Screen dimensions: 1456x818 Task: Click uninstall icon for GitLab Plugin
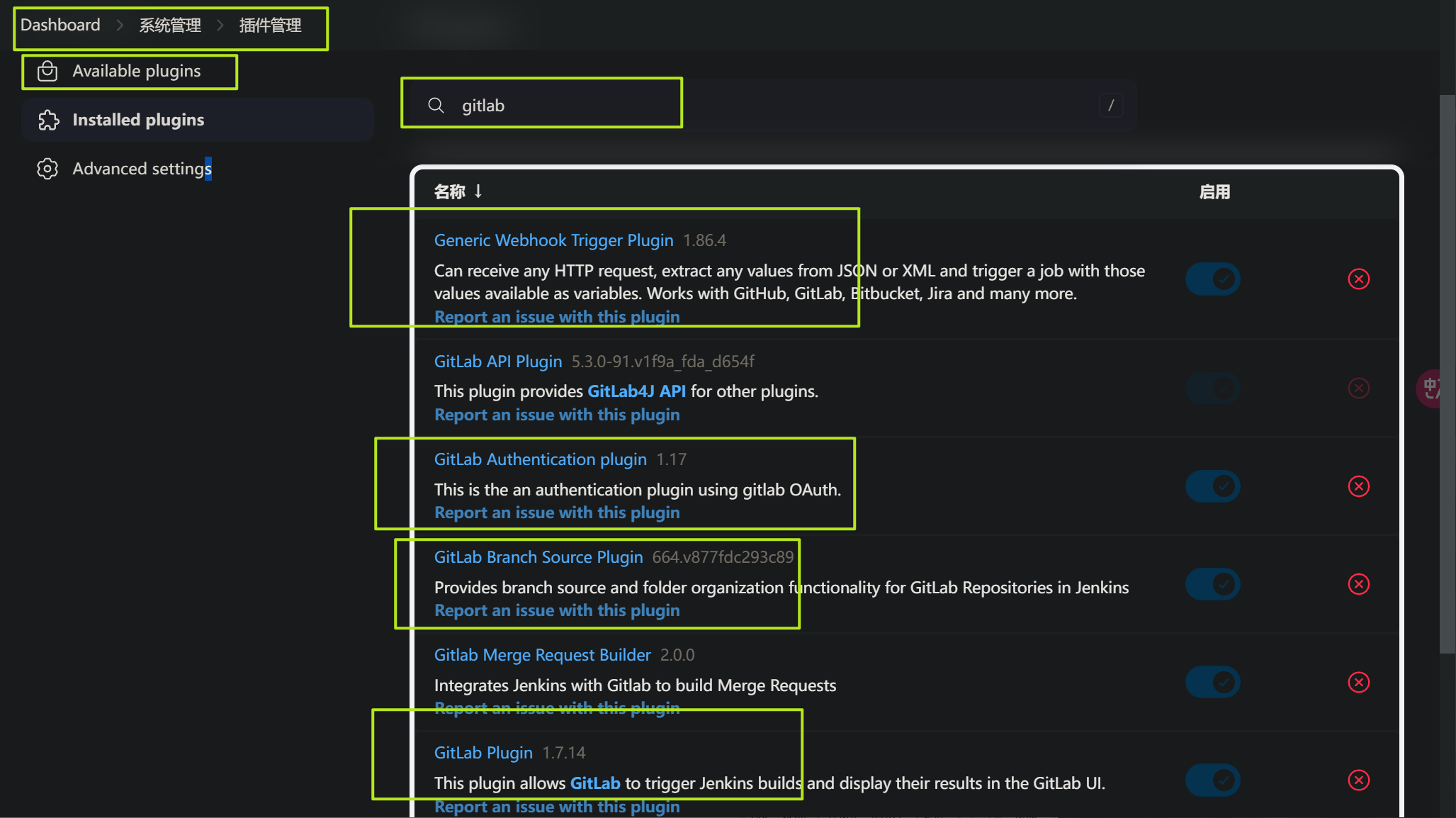pos(1358,780)
